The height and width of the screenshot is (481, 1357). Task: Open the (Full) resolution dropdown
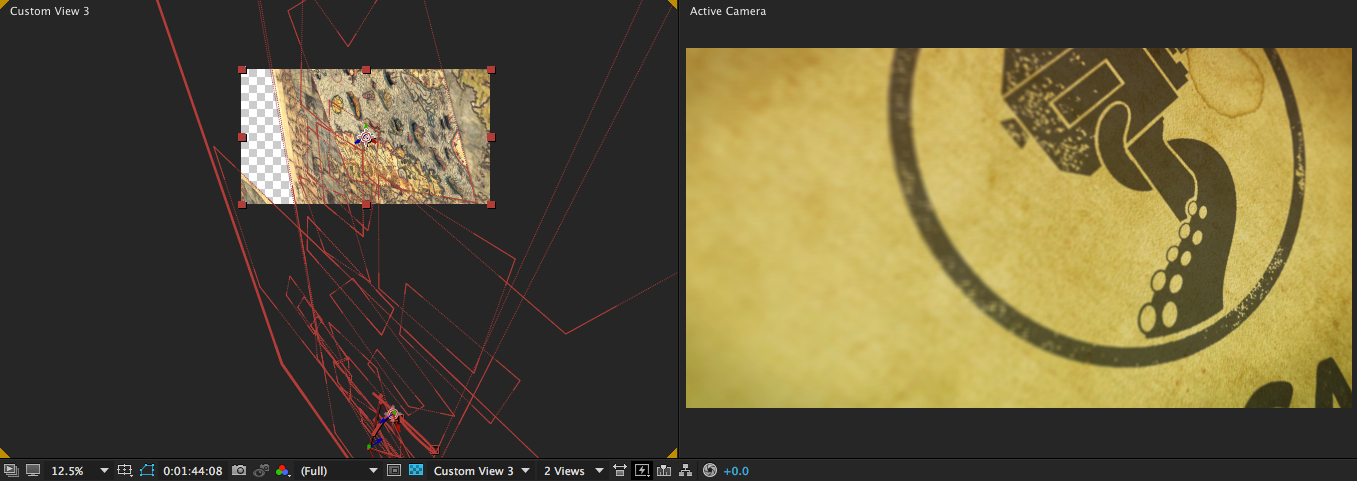coord(339,471)
